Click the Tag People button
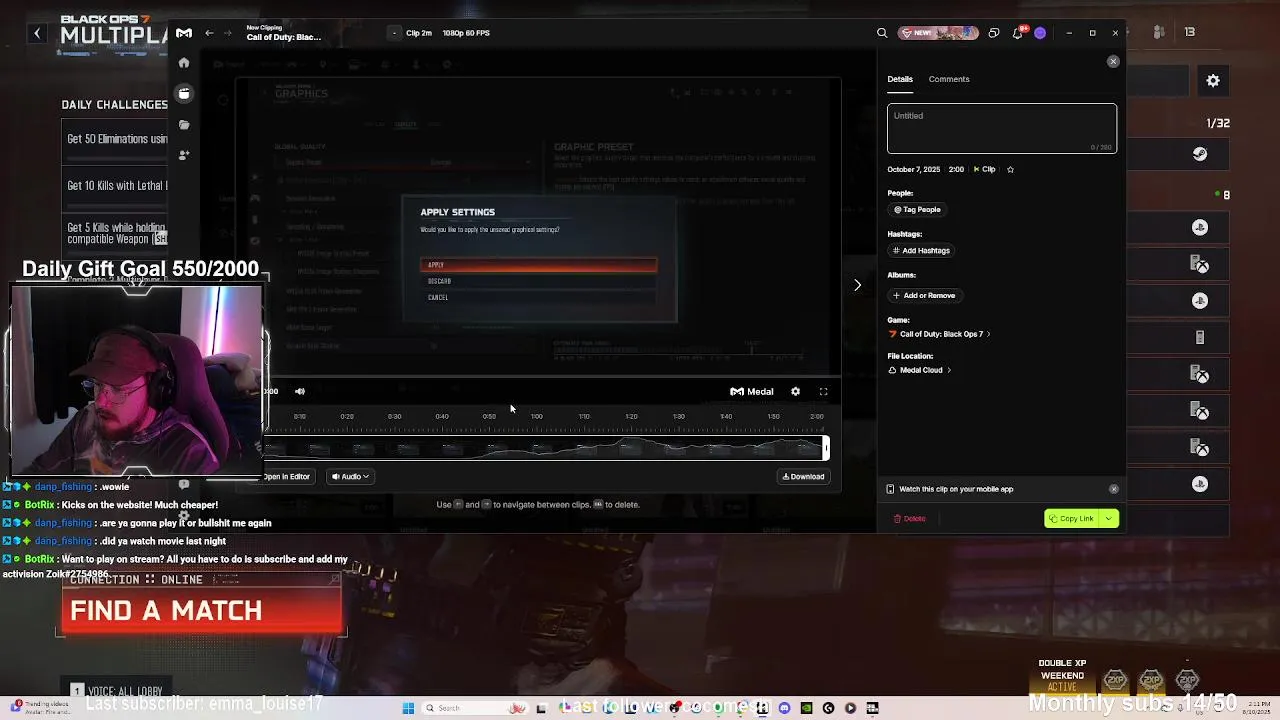The image size is (1280, 720). (917, 210)
